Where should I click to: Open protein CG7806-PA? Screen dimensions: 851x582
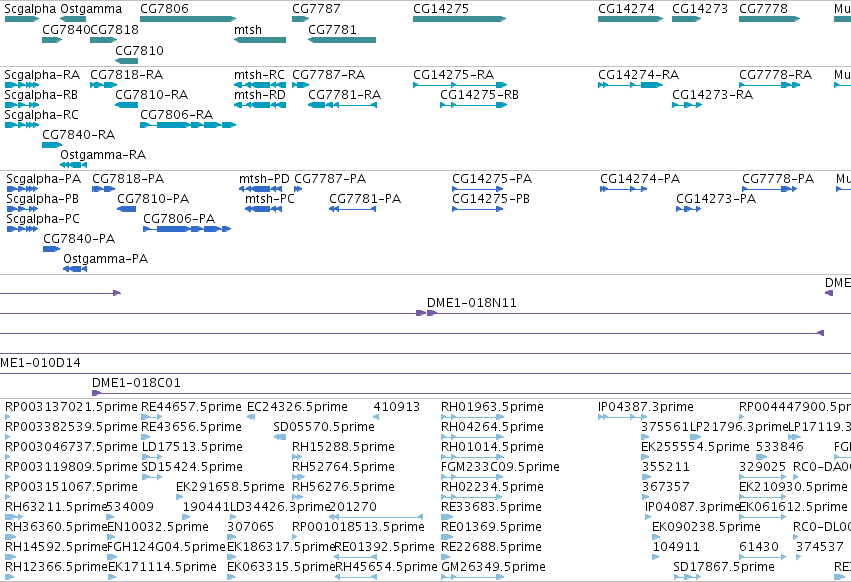(x=179, y=219)
